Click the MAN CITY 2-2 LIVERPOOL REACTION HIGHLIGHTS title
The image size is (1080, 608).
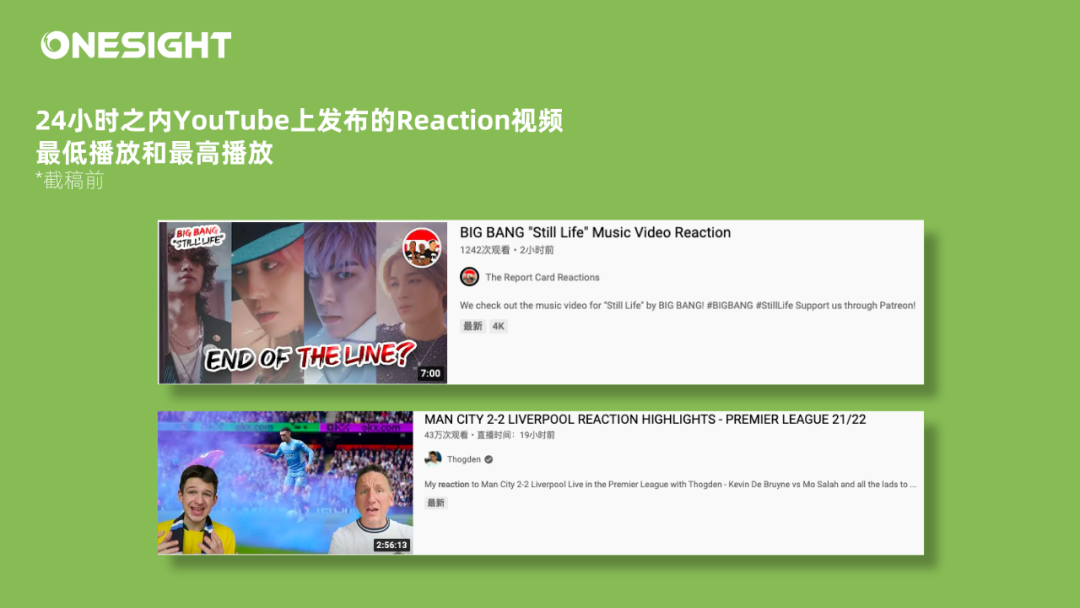point(645,419)
